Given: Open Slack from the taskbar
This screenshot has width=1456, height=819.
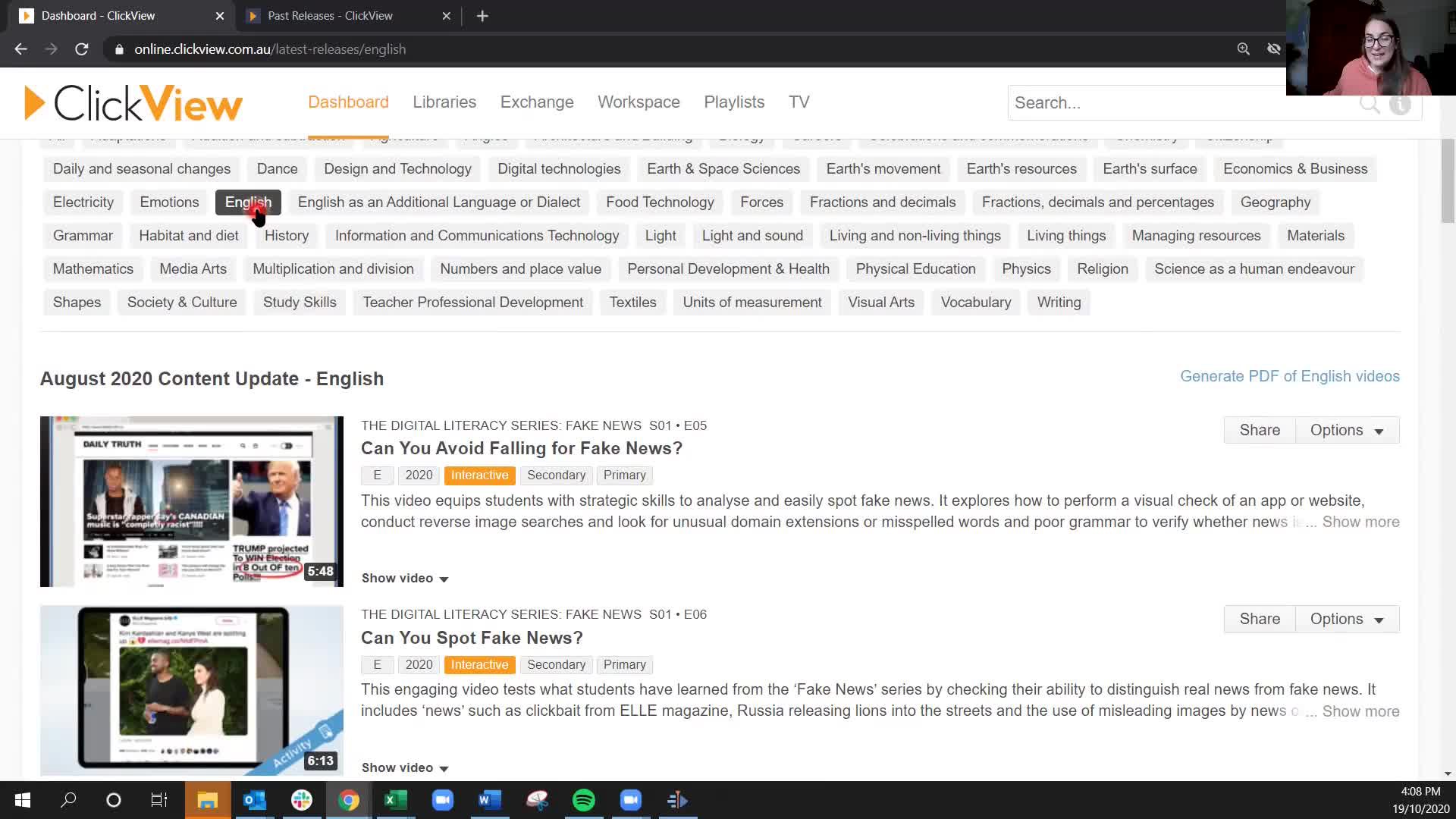Looking at the screenshot, I should click(302, 800).
